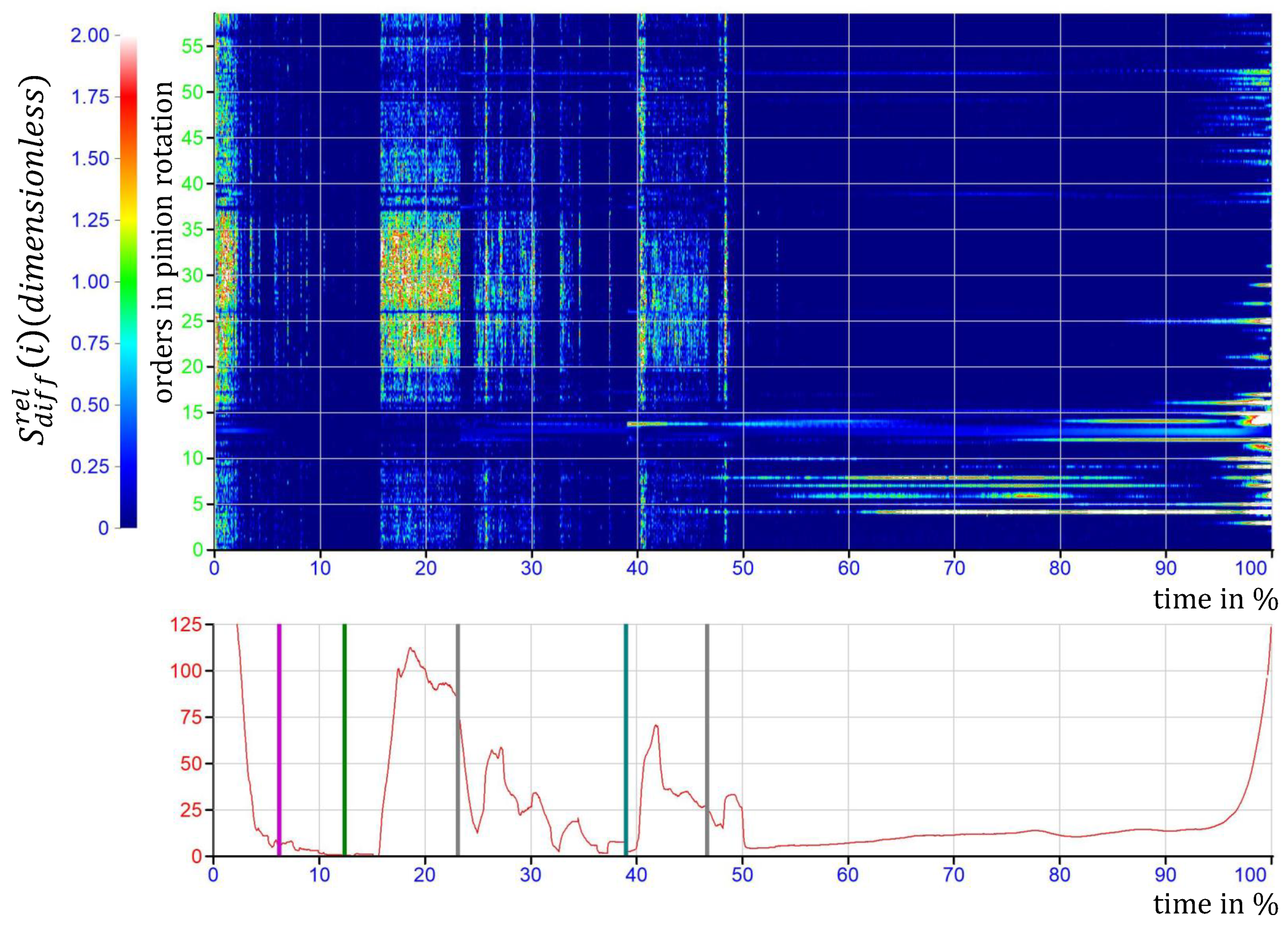Click the rainbow color scale bar
Image resolution: width=1288 pixels, height=927 pixels.
pos(128,282)
